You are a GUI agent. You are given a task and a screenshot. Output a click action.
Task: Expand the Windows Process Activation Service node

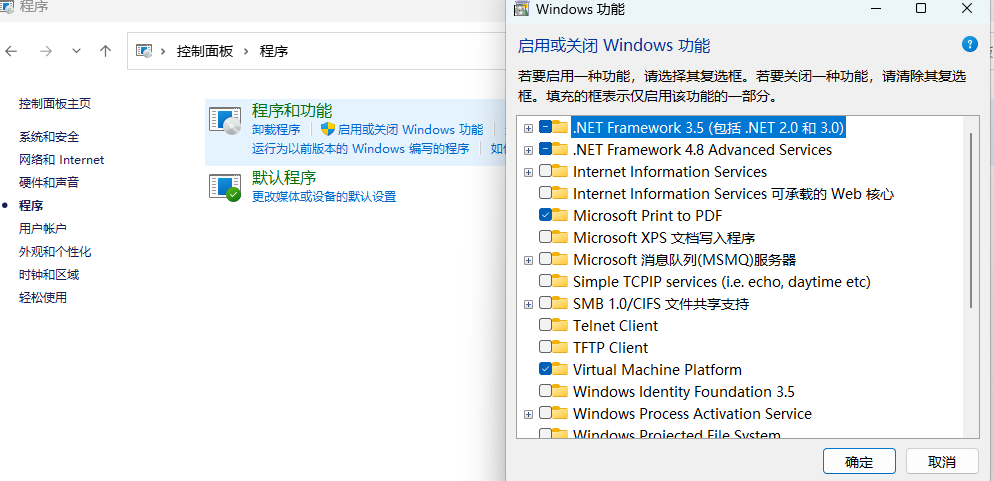[528, 414]
